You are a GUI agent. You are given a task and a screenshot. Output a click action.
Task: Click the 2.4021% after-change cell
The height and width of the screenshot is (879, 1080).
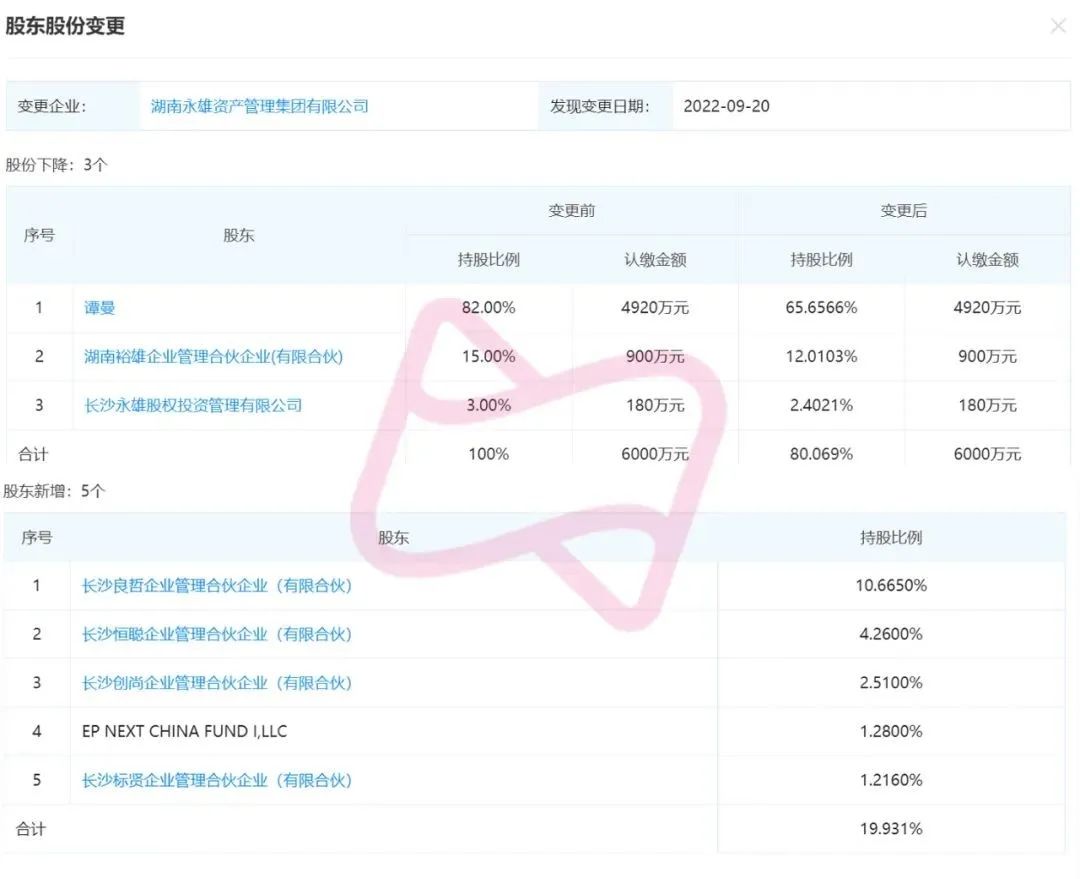[821, 406]
